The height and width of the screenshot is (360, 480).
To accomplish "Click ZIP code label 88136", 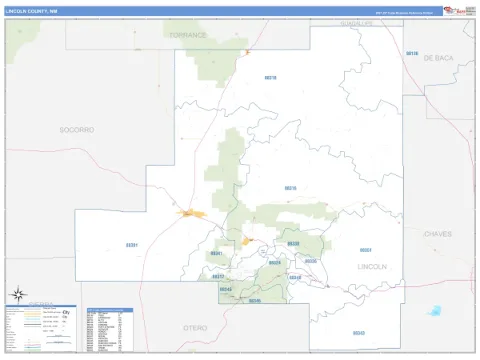I will [x=412, y=53].
